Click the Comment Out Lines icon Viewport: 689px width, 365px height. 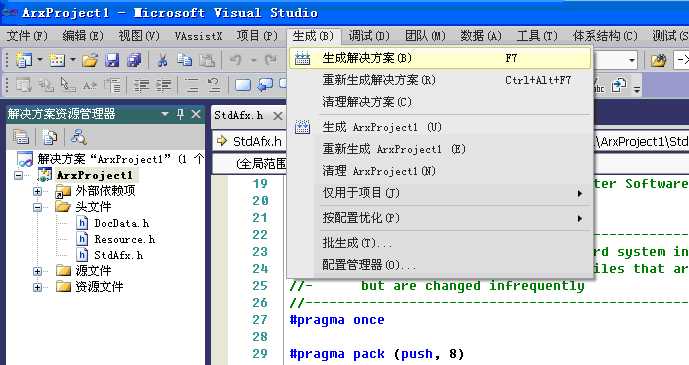(192, 85)
